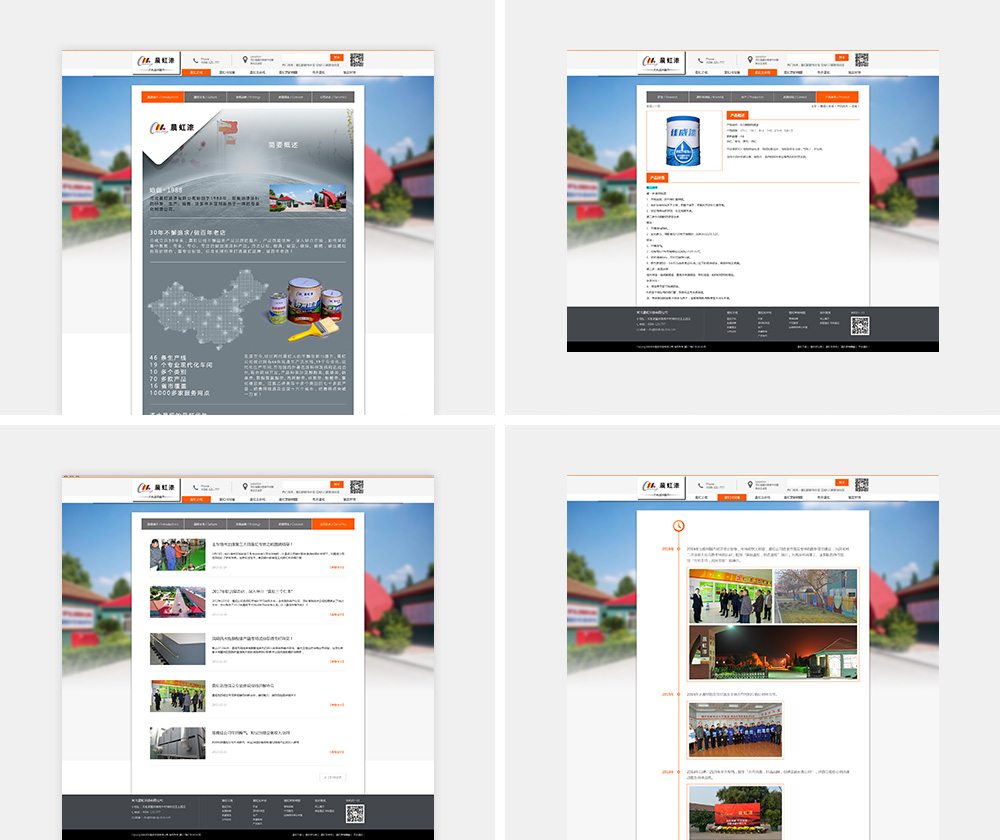The height and width of the screenshot is (840, 1000).
Task: Click the footer QR code on the news list page
Action: pos(354,813)
